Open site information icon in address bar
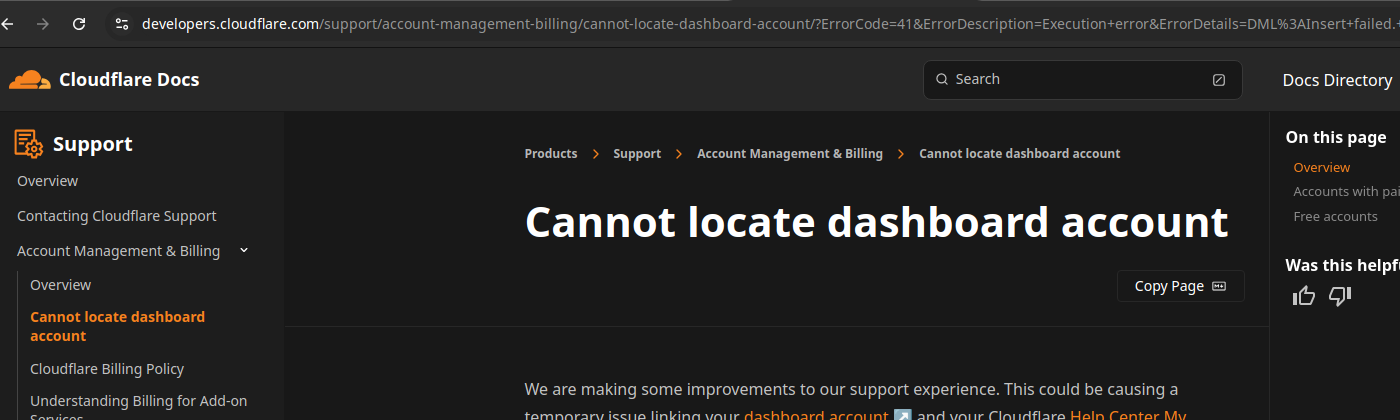Image resolution: width=1400 pixels, height=420 pixels. [121, 24]
